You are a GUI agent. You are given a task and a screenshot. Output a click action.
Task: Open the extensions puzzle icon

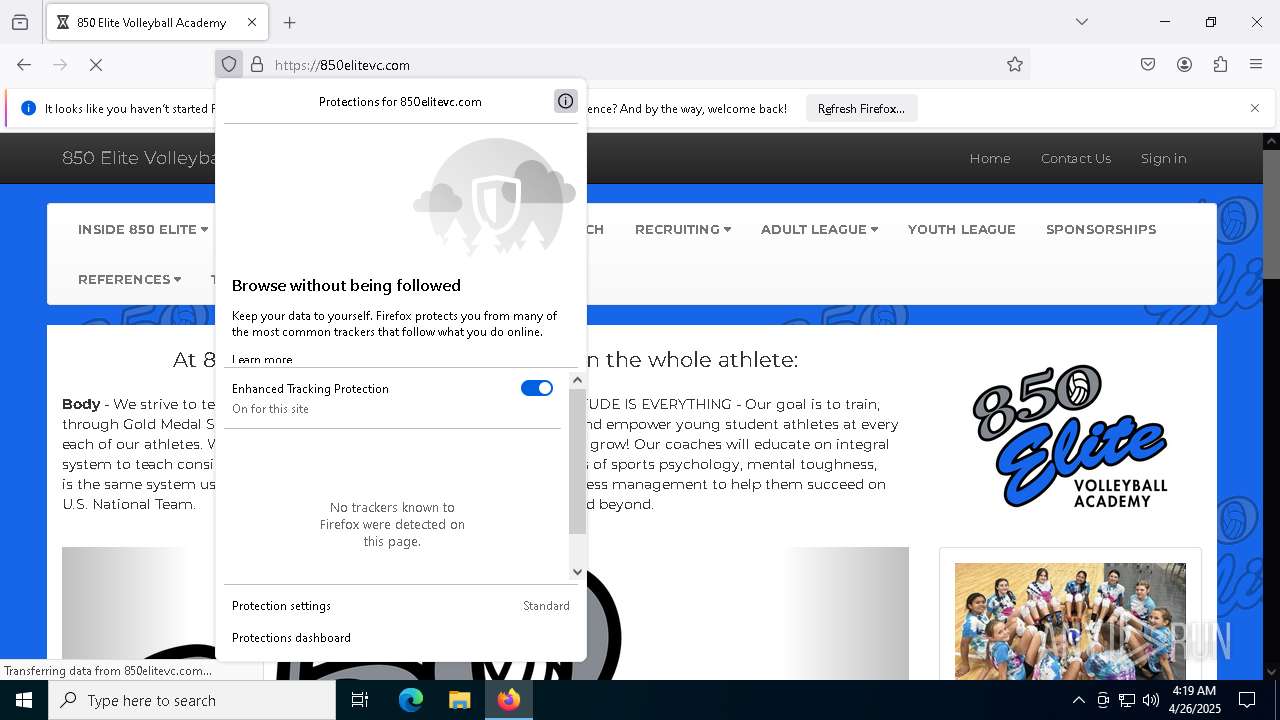pyautogui.click(x=1220, y=64)
